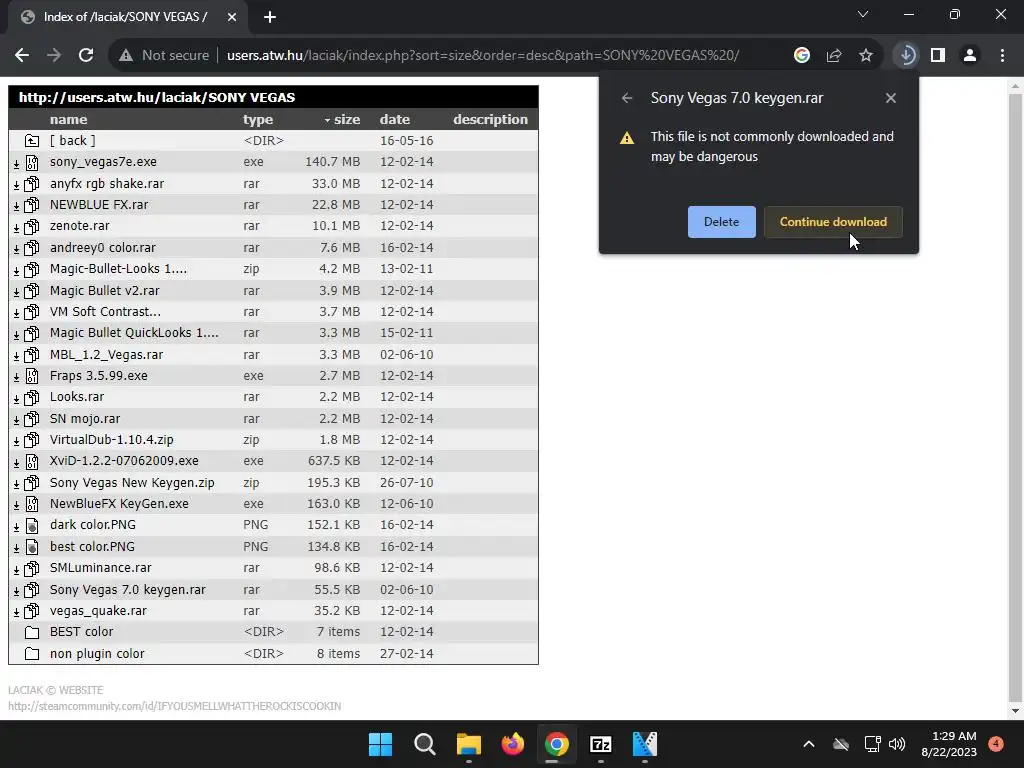The height and width of the screenshot is (768, 1024).
Task: Click archive icon beside SMLuminance.rar
Action: point(31,568)
